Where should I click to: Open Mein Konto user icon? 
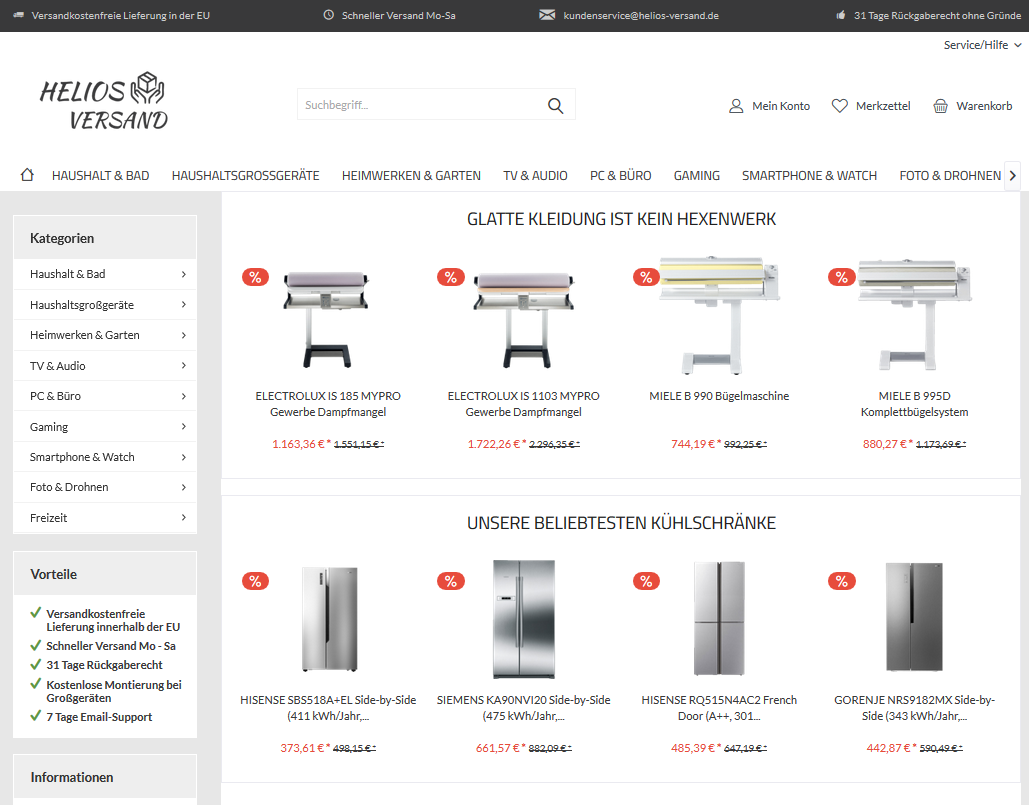736,106
